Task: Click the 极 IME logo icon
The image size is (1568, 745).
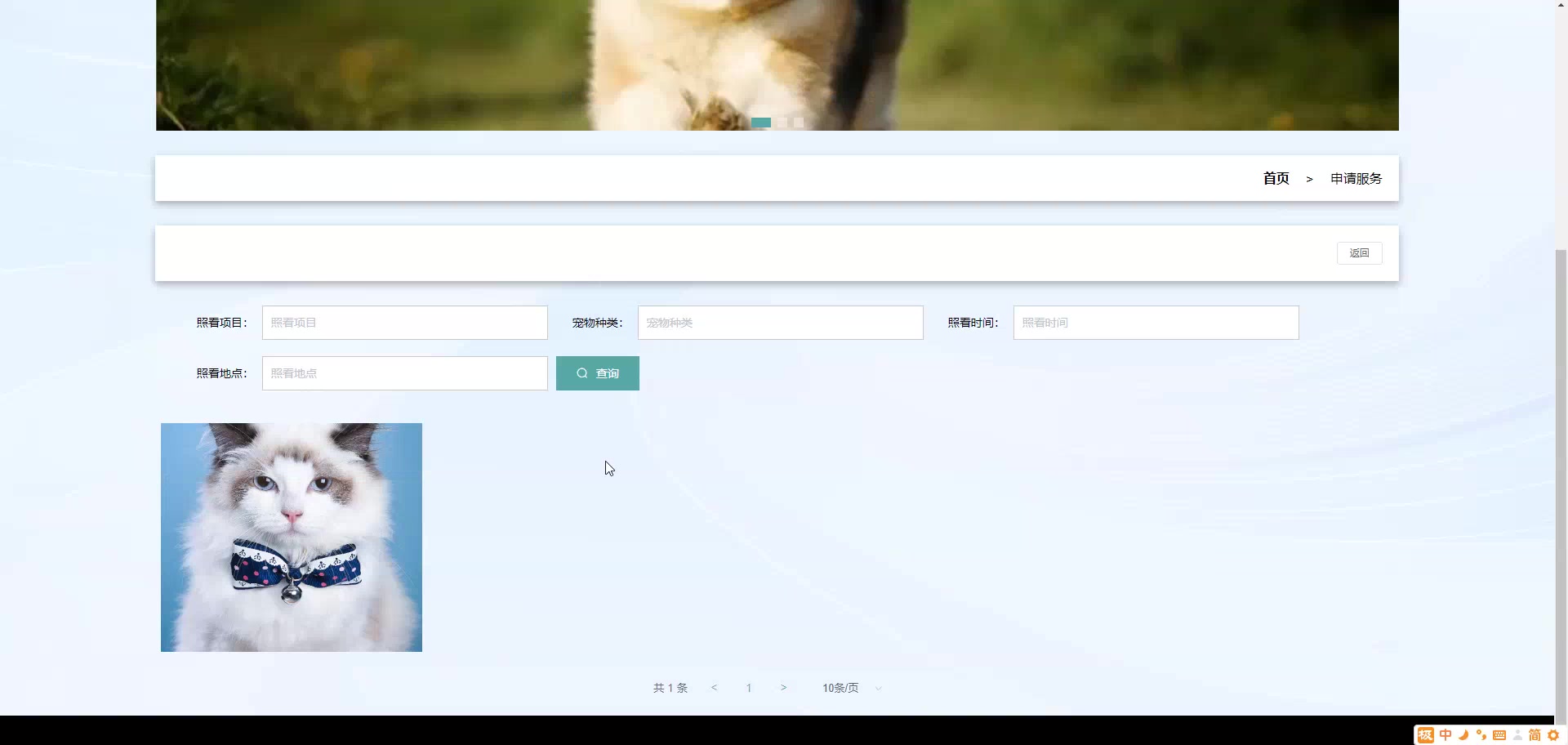Action: pyautogui.click(x=1425, y=735)
